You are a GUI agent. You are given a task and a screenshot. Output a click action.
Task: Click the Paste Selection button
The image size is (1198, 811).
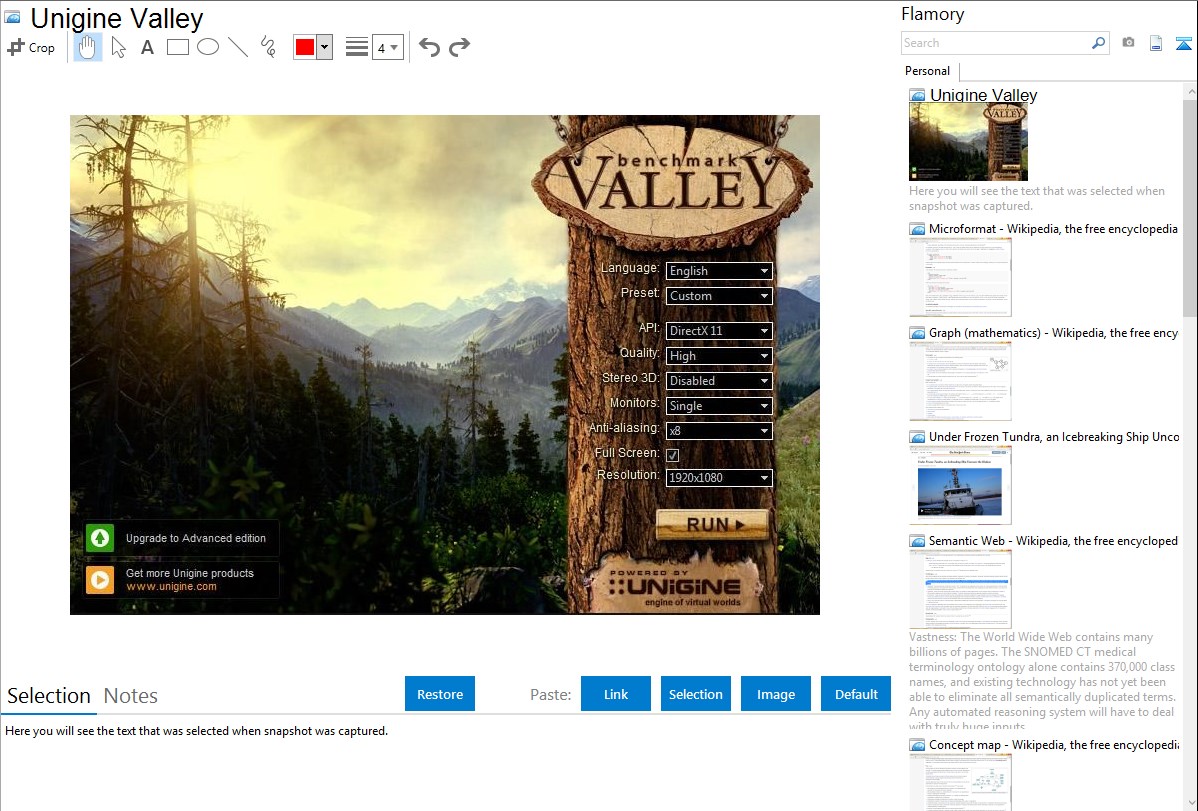[x=696, y=694]
